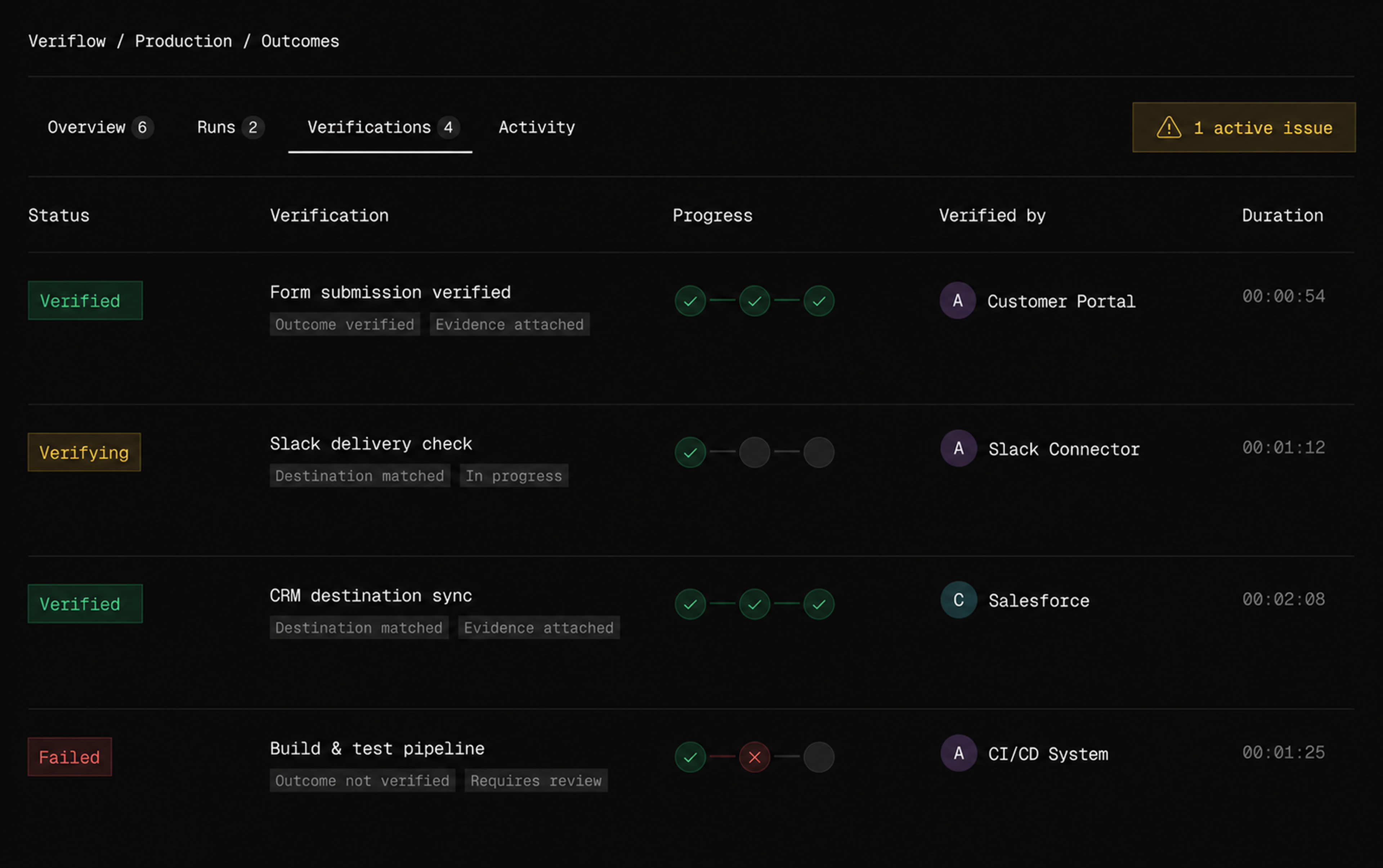Click the In progress tag
The image size is (1383, 868).
[514, 476]
